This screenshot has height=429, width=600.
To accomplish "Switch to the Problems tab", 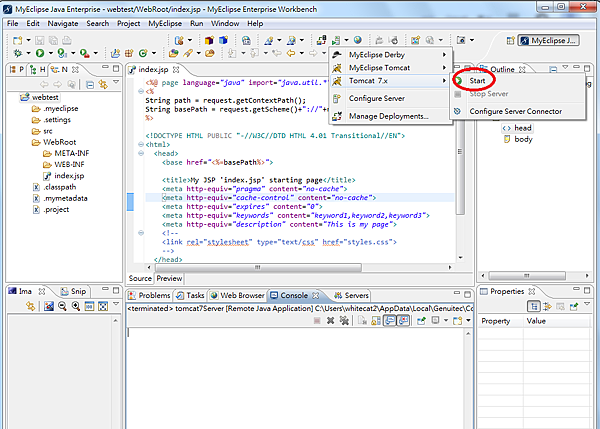I will pos(150,295).
